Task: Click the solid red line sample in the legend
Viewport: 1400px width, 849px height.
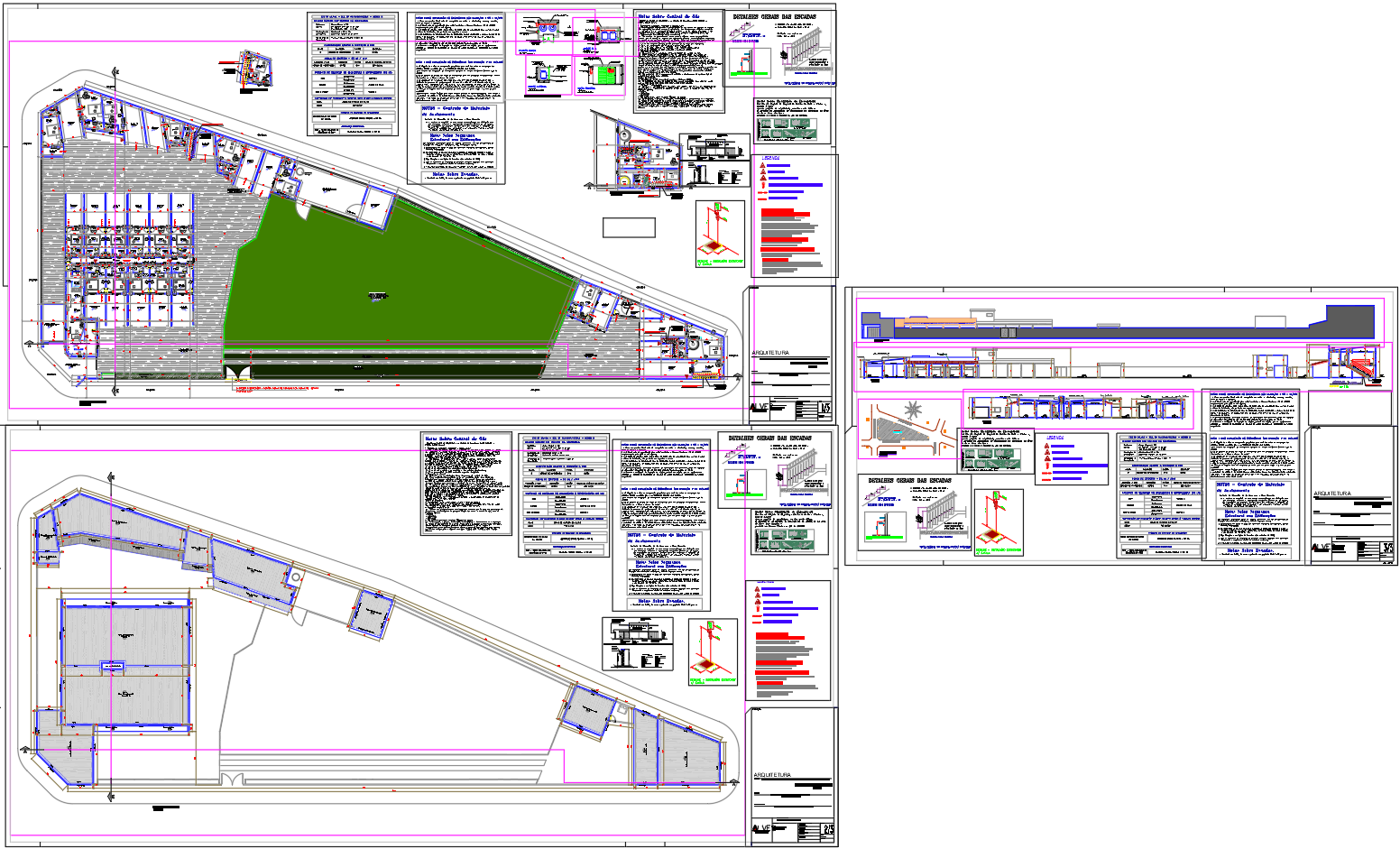Action: (x=762, y=198)
